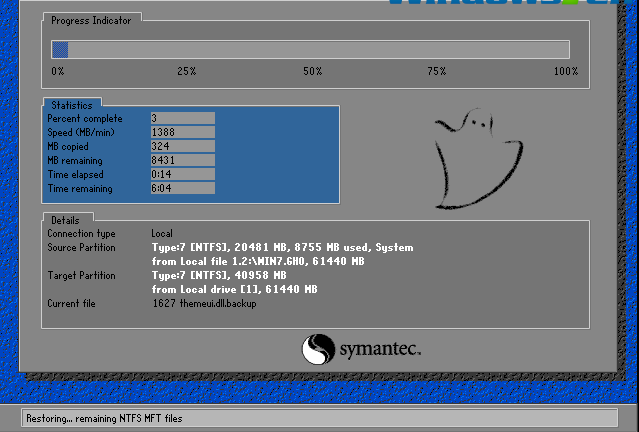
Task: Click the Details group title
Action: coord(67,219)
